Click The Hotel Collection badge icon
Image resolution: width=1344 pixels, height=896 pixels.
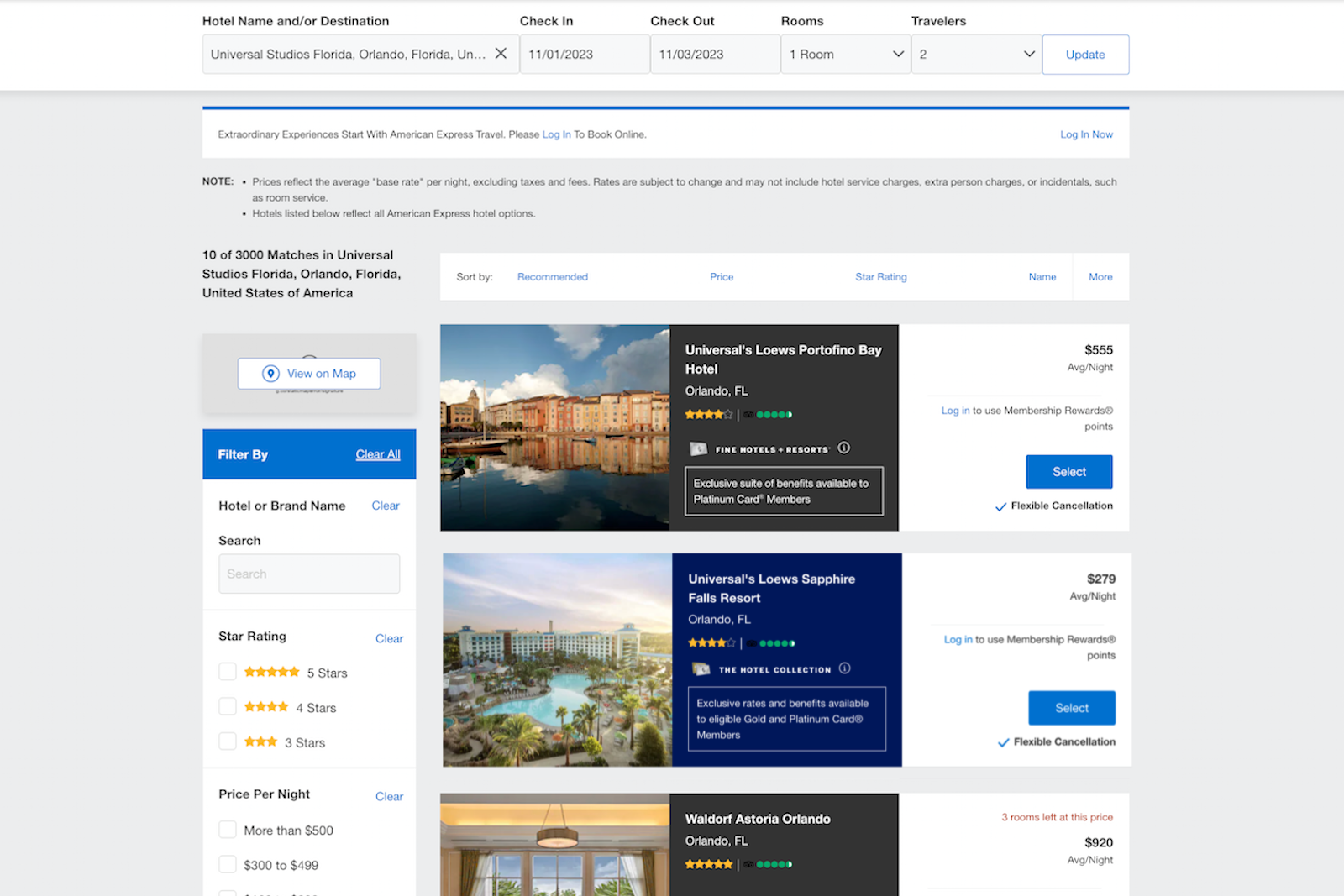point(701,669)
